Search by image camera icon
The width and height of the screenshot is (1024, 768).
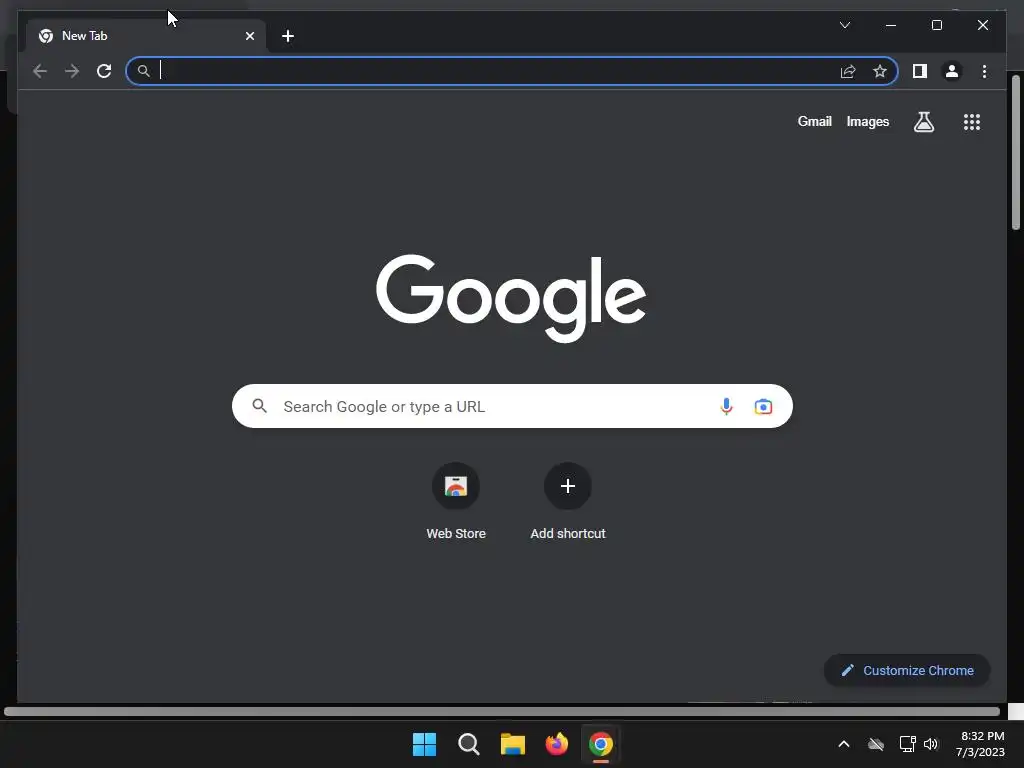763,406
